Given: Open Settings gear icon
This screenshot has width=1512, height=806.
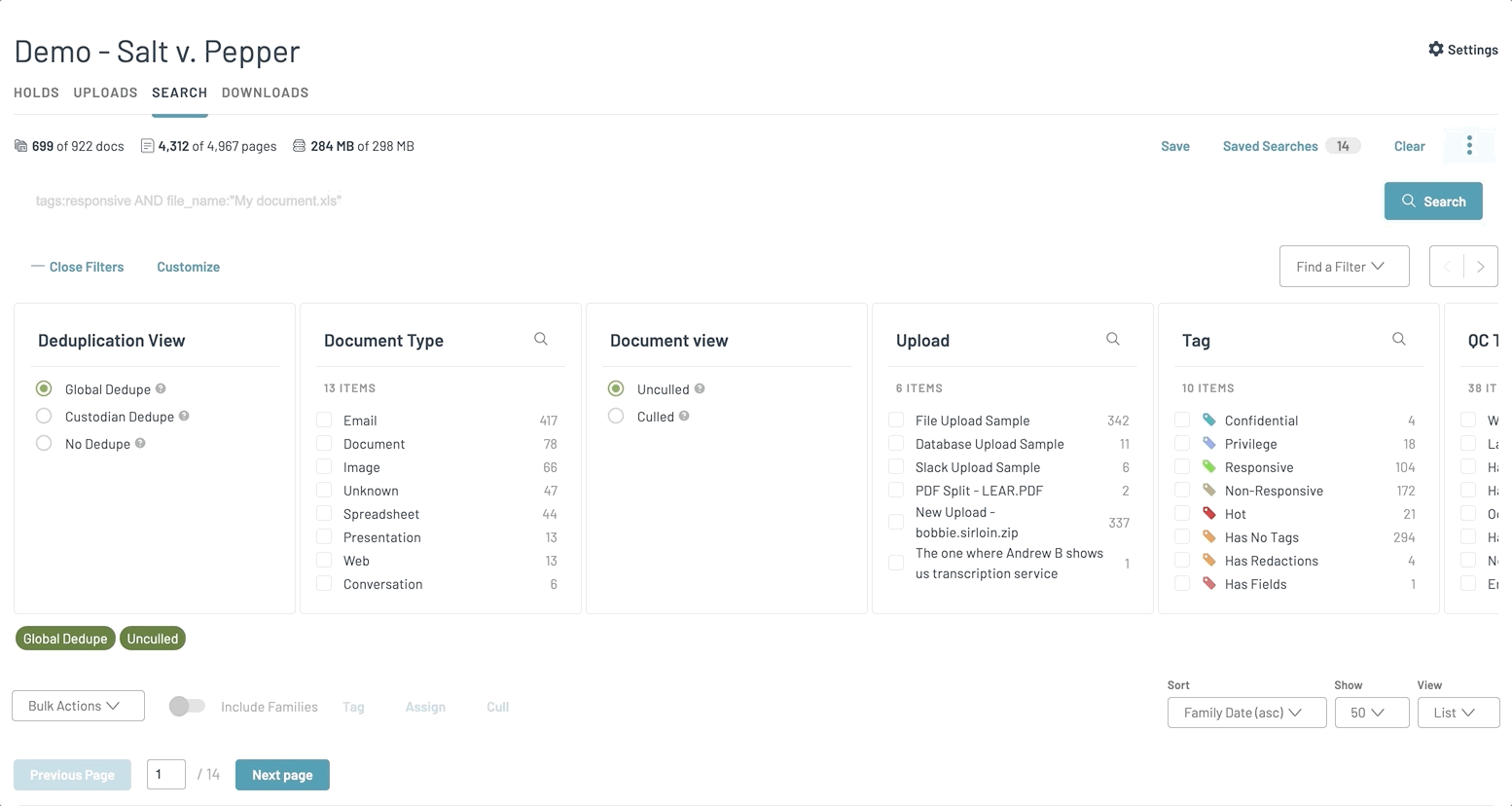Looking at the screenshot, I should (1435, 49).
